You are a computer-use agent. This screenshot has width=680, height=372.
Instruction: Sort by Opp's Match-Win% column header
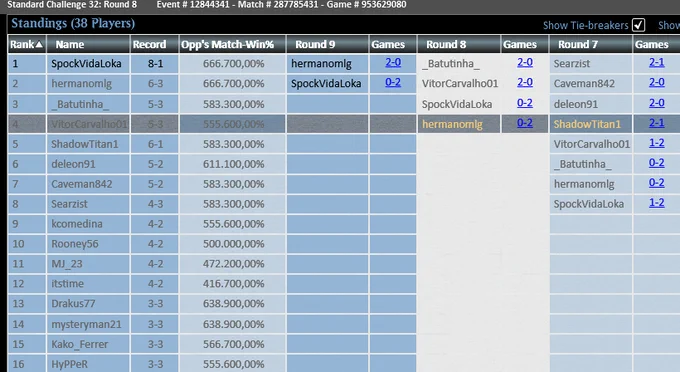tap(232, 44)
